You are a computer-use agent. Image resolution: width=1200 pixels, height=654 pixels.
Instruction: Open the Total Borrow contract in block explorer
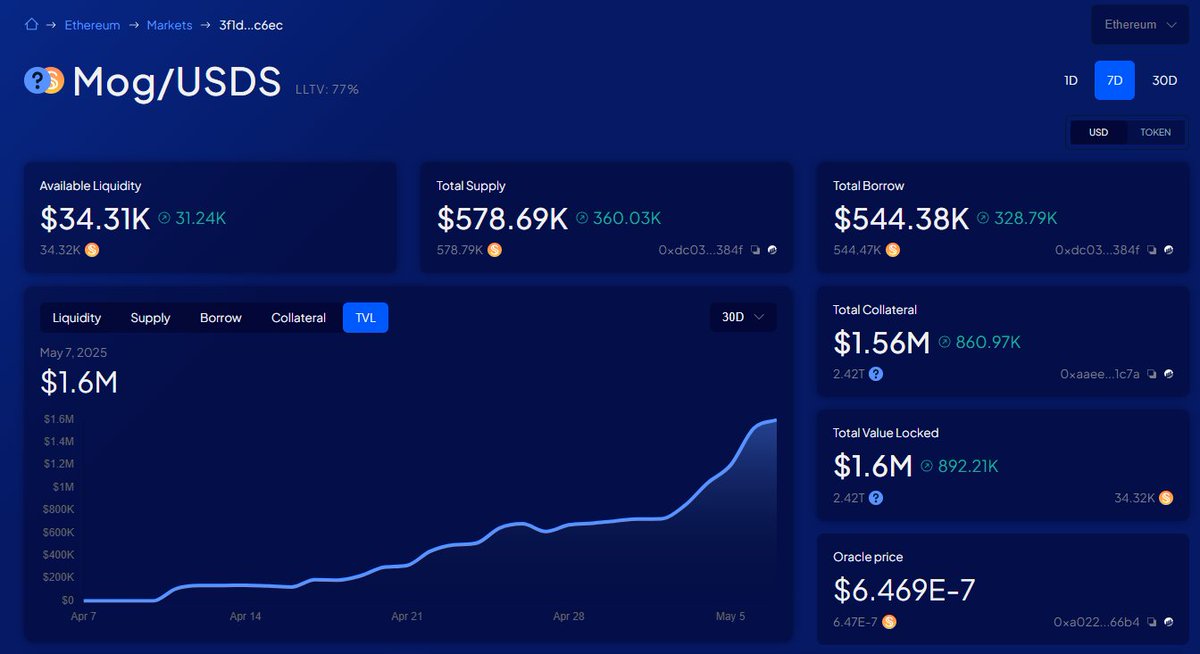coord(1168,250)
